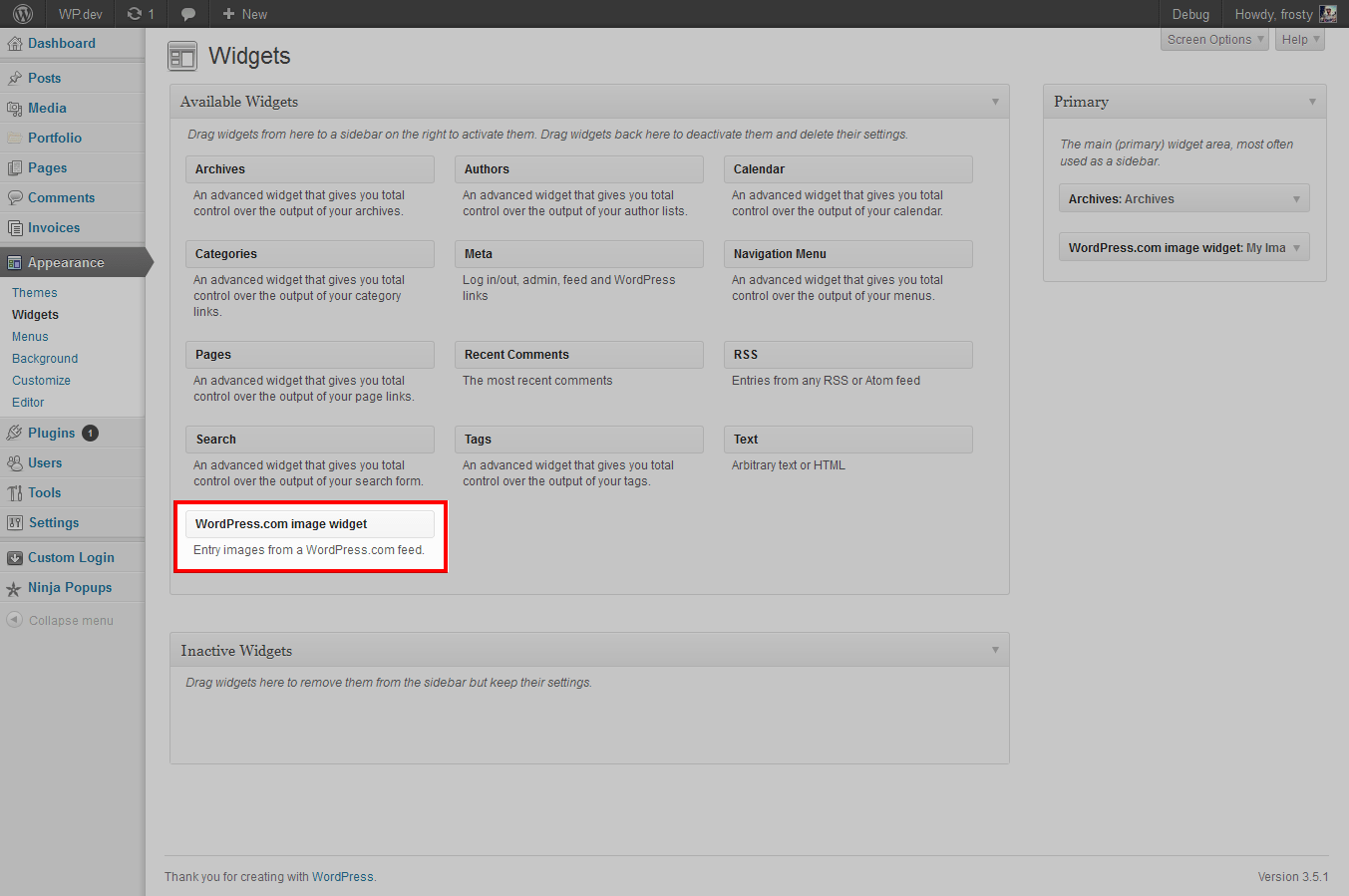The height and width of the screenshot is (896, 1349).
Task: Click the WordPress link in footer
Action: [x=343, y=877]
